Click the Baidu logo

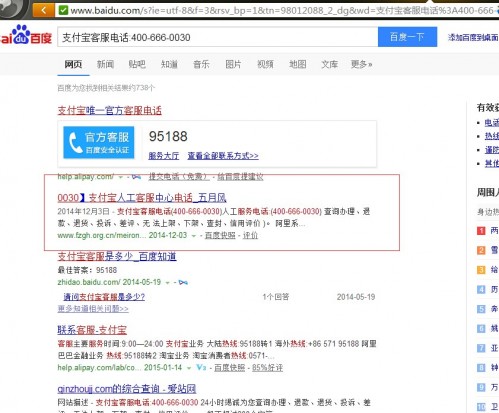pyautogui.click(x=26, y=35)
